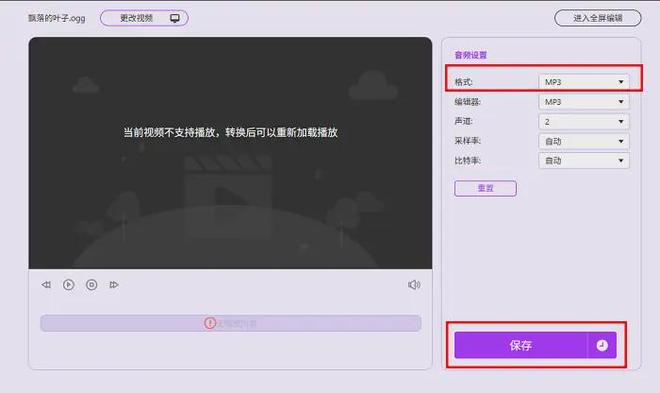
Task: Click the 更改视频 button
Action: click(144, 18)
